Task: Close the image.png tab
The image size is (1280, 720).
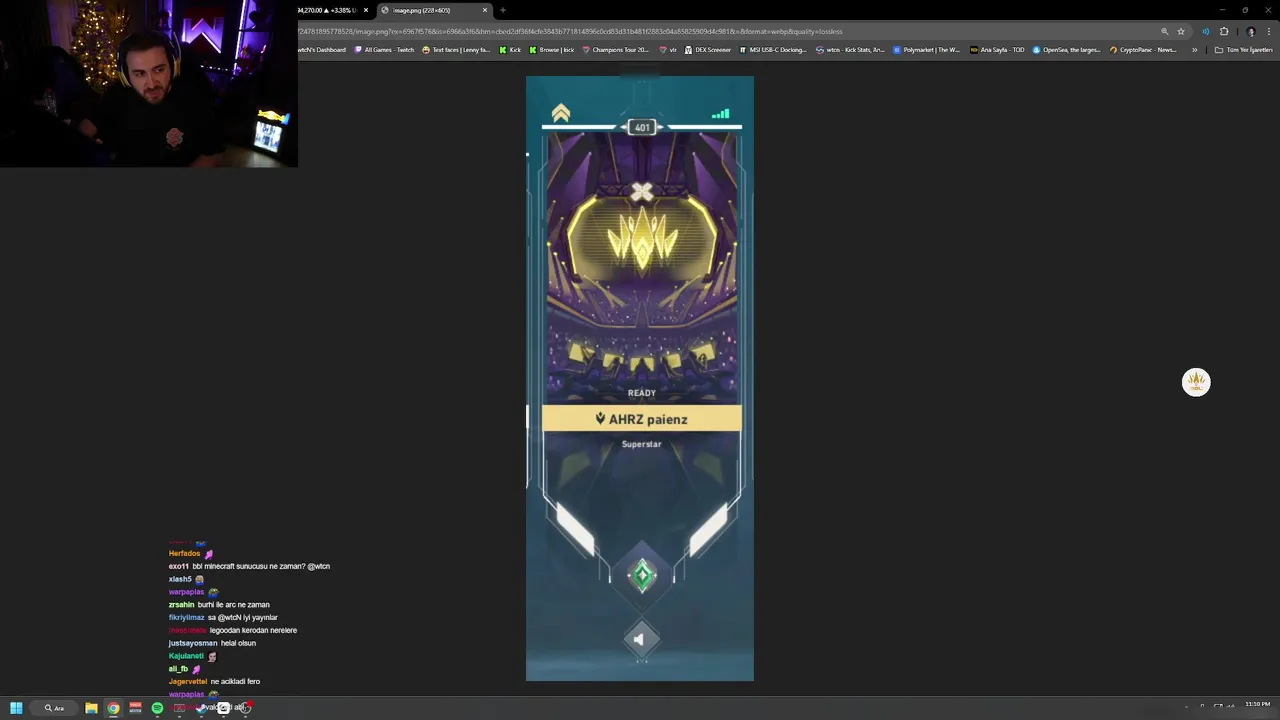Action: (485, 10)
